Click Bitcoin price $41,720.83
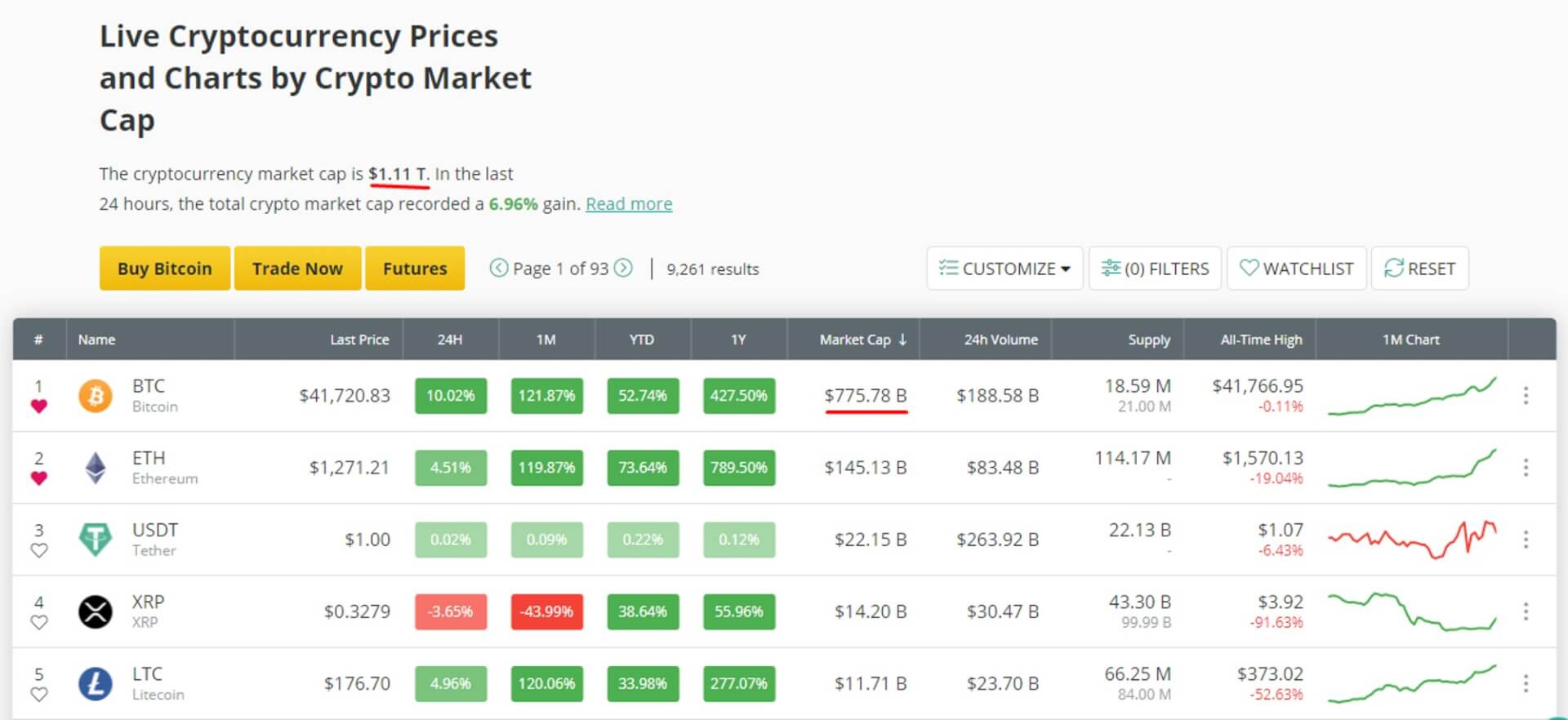1568x720 pixels. click(x=345, y=396)
